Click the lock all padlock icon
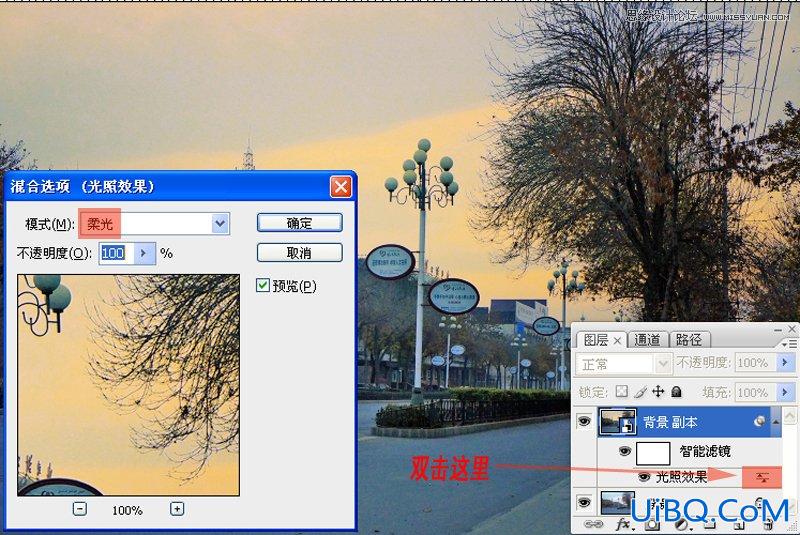Viewport: 800px width, 535px height. [677, 392]
